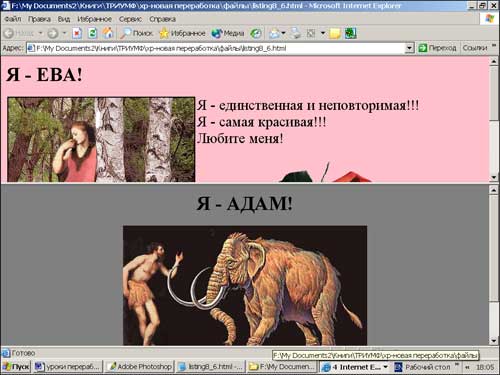Click the Mail toolbar icon
500x375 pixels.
coord(275,33)
